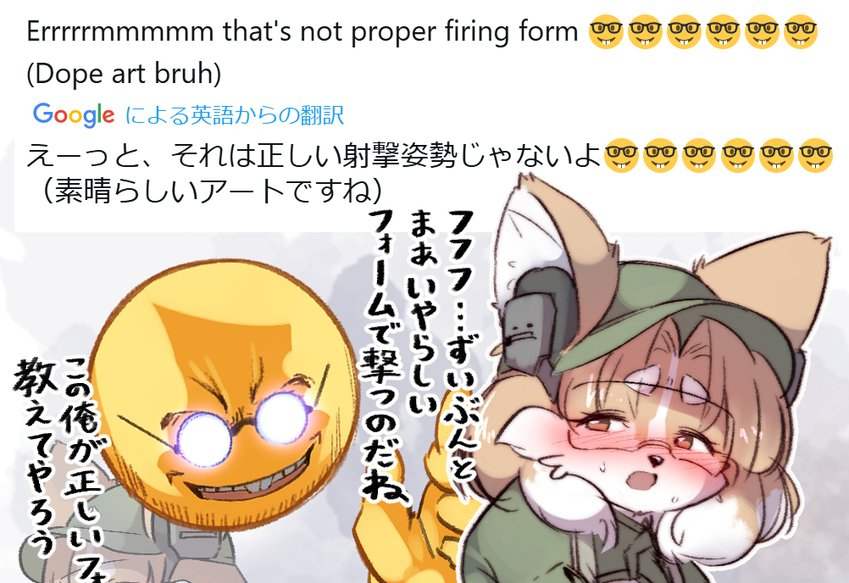The image size is (849, 583).
Task: Click the first nerd emoji in English text
Action: pos(606,32)
